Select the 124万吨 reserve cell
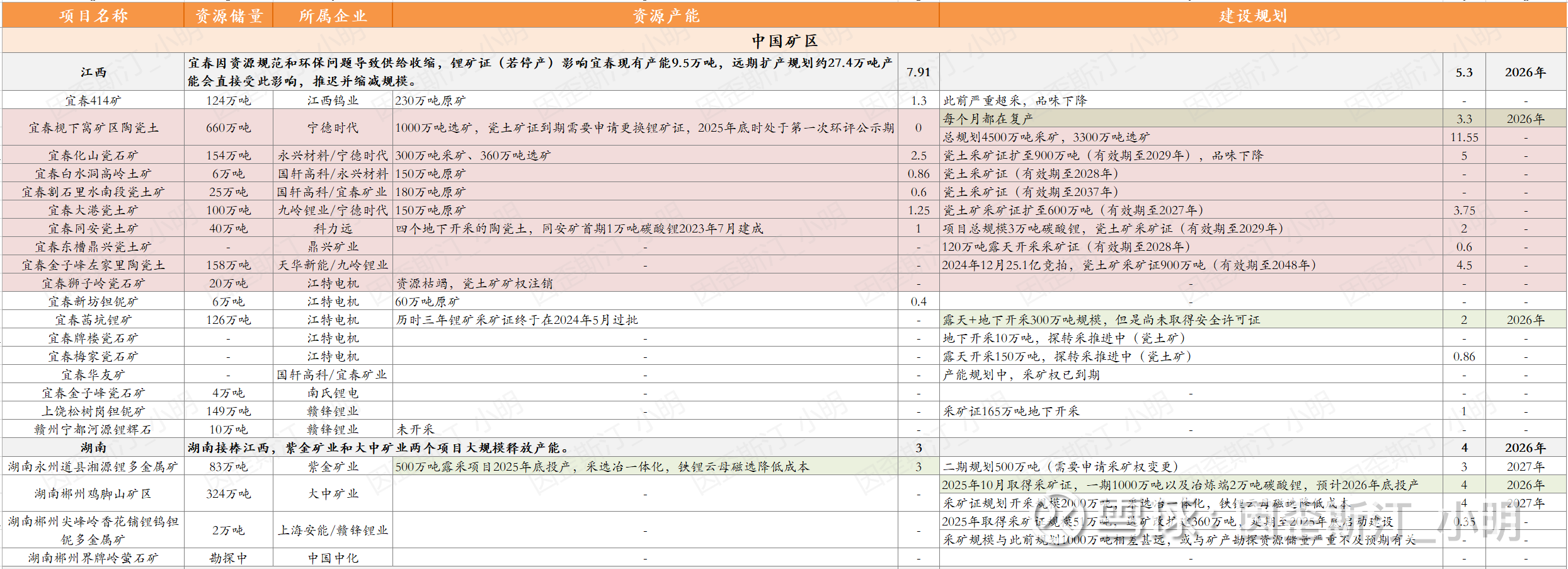The height and width of the screenshot is (569, 1568). pos(229,100)
